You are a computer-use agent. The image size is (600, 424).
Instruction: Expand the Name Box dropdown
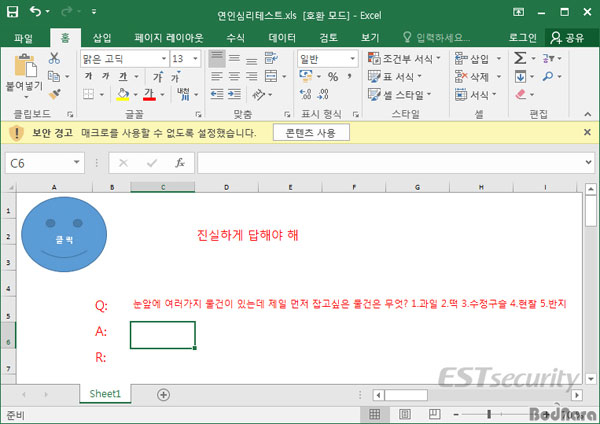pyautogui.click(x=77, y=162)
